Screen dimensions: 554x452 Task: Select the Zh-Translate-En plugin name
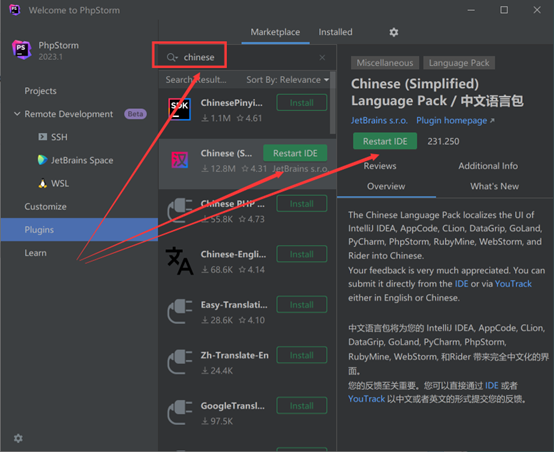pos(235,355)
